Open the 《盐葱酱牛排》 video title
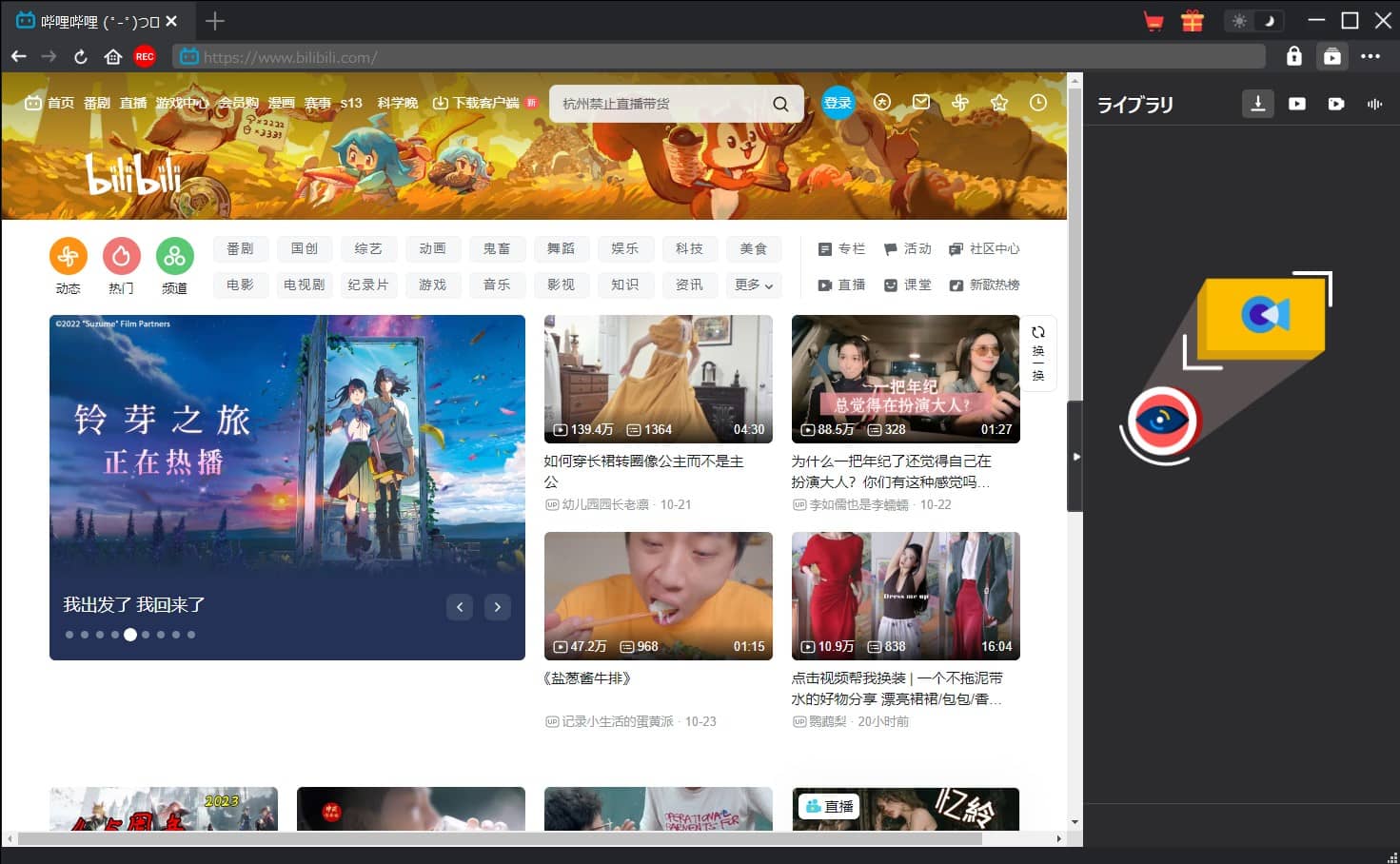This screenshot has width=1400, height=864. pos(588,678)
